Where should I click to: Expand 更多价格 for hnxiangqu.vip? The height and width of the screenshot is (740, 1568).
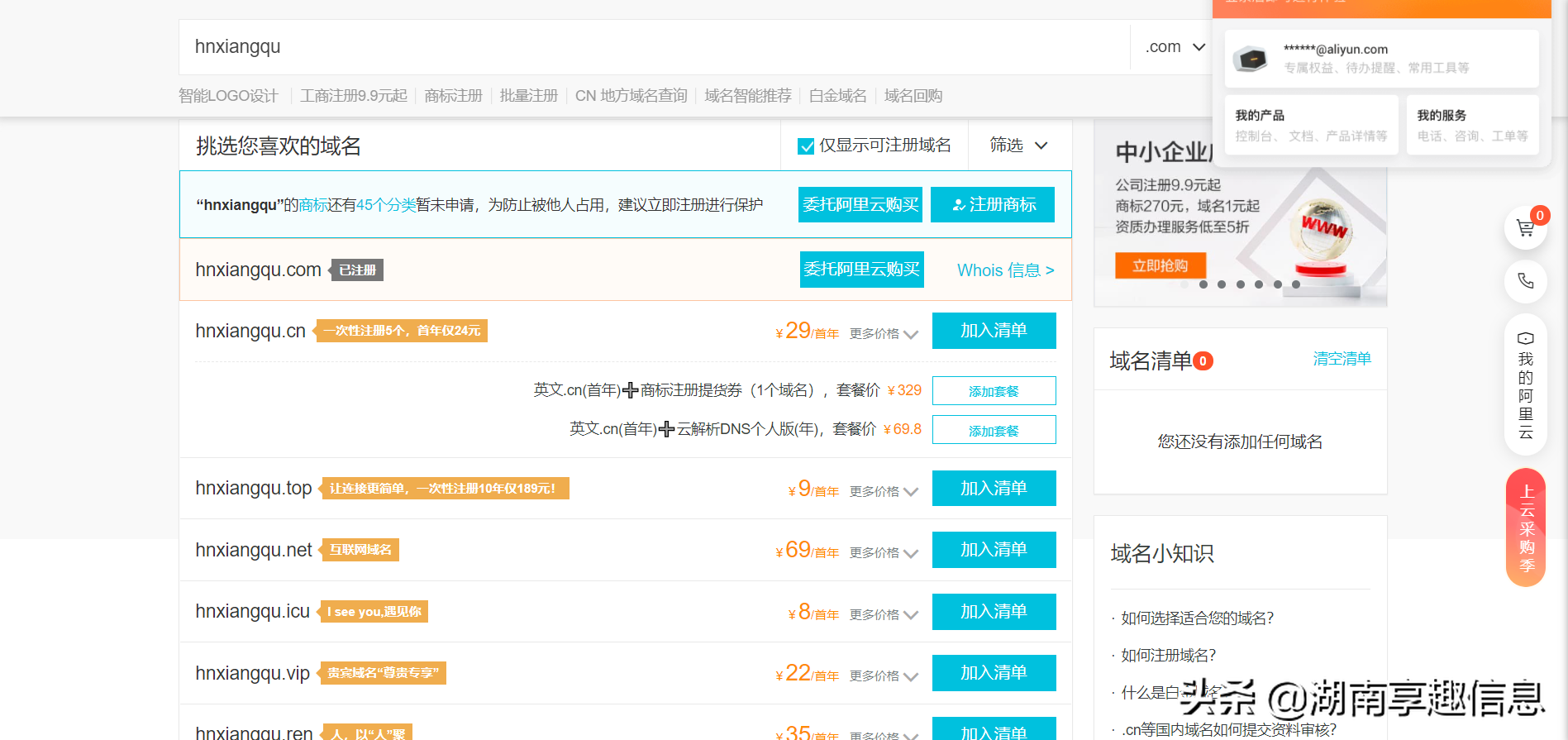(x=884, y=676)
